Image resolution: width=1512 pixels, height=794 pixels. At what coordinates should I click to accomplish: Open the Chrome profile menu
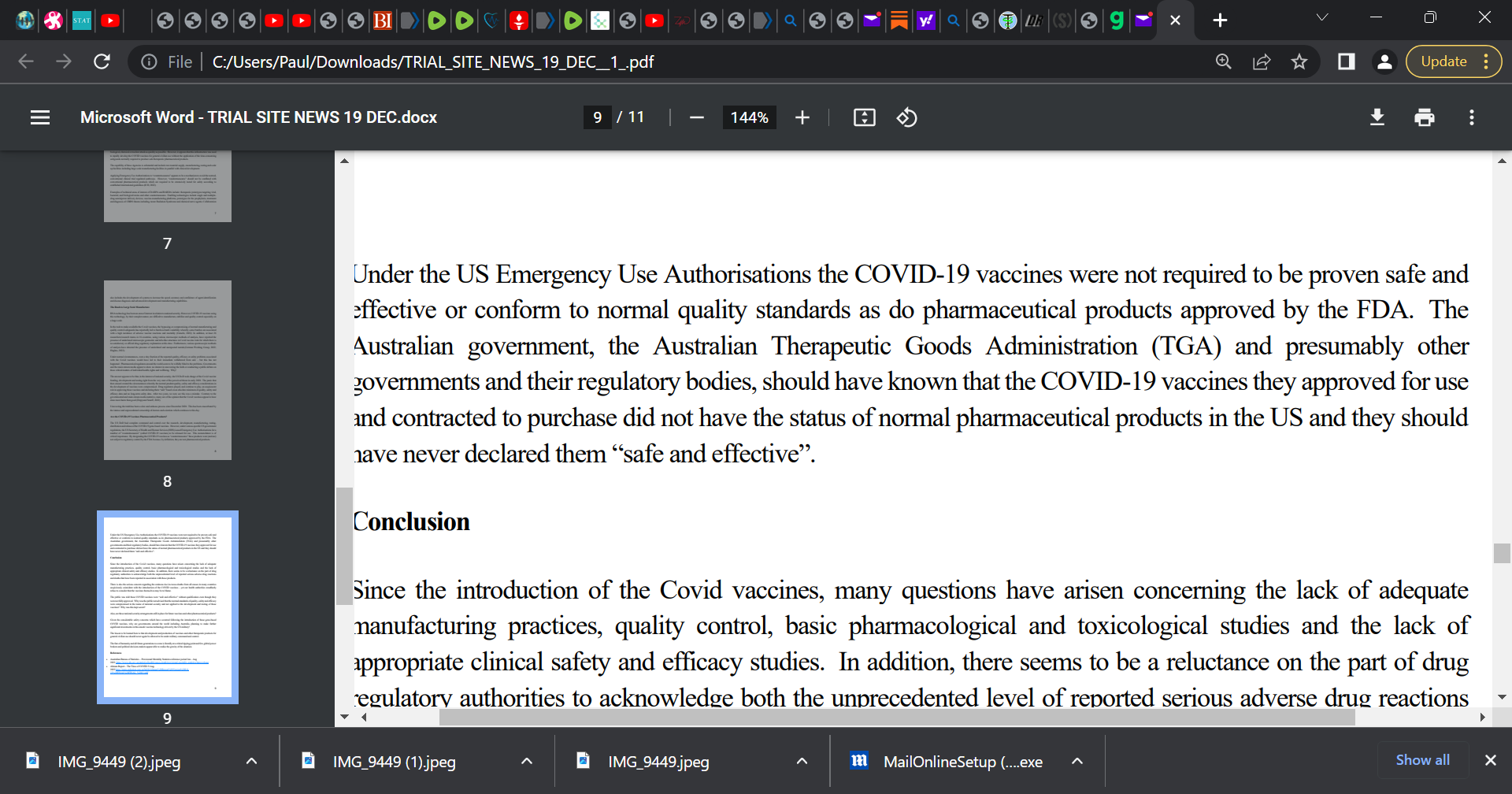(x=1384, y=61)
